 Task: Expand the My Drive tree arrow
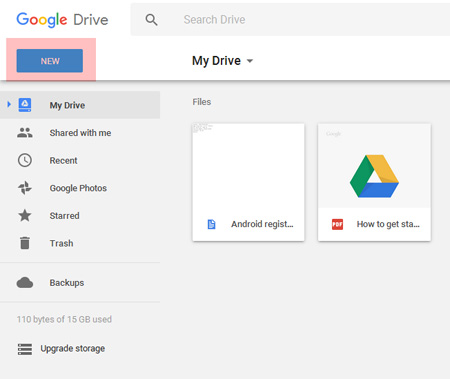click(x=9, y=105)
